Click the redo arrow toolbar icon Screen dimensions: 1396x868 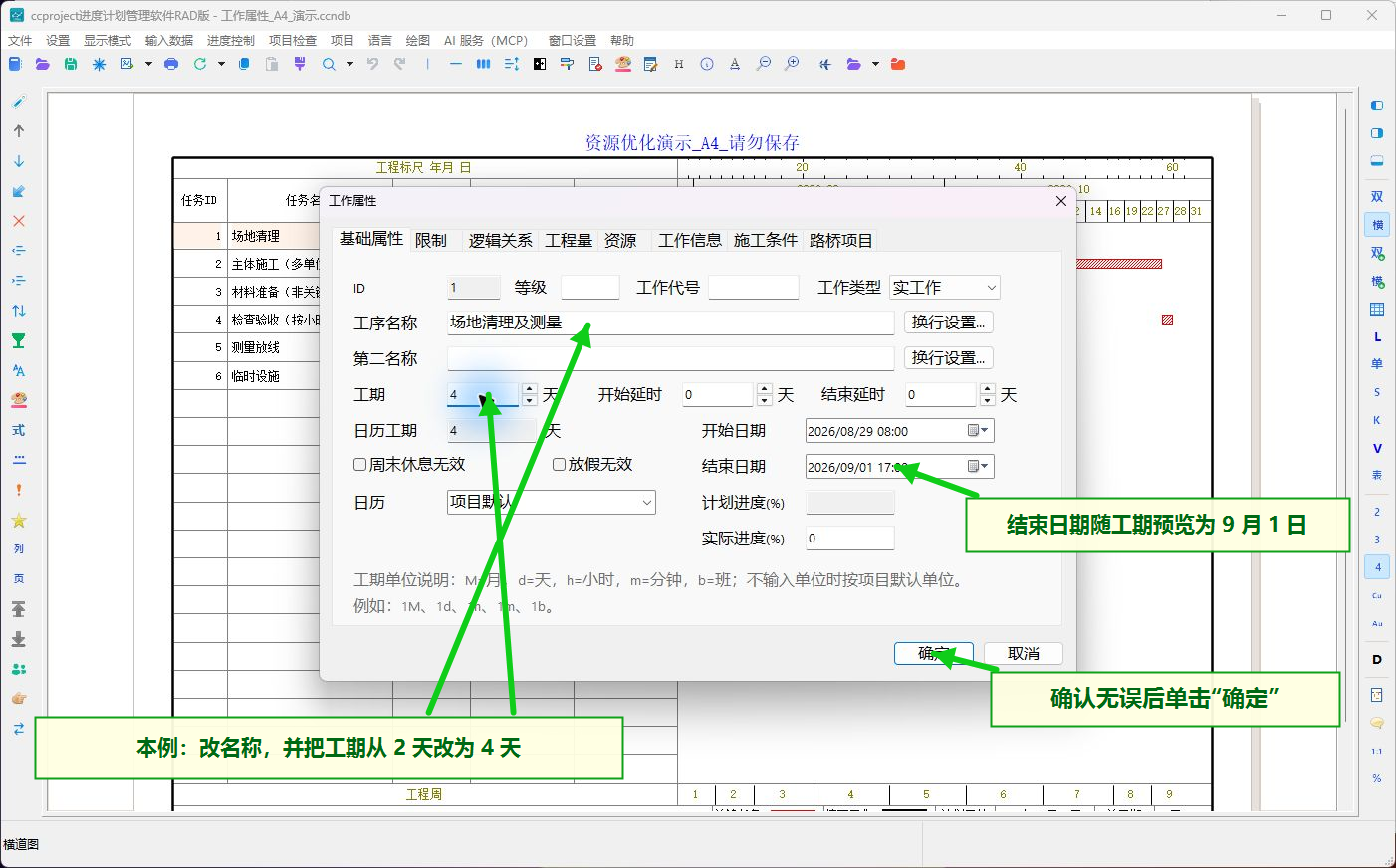400,64
